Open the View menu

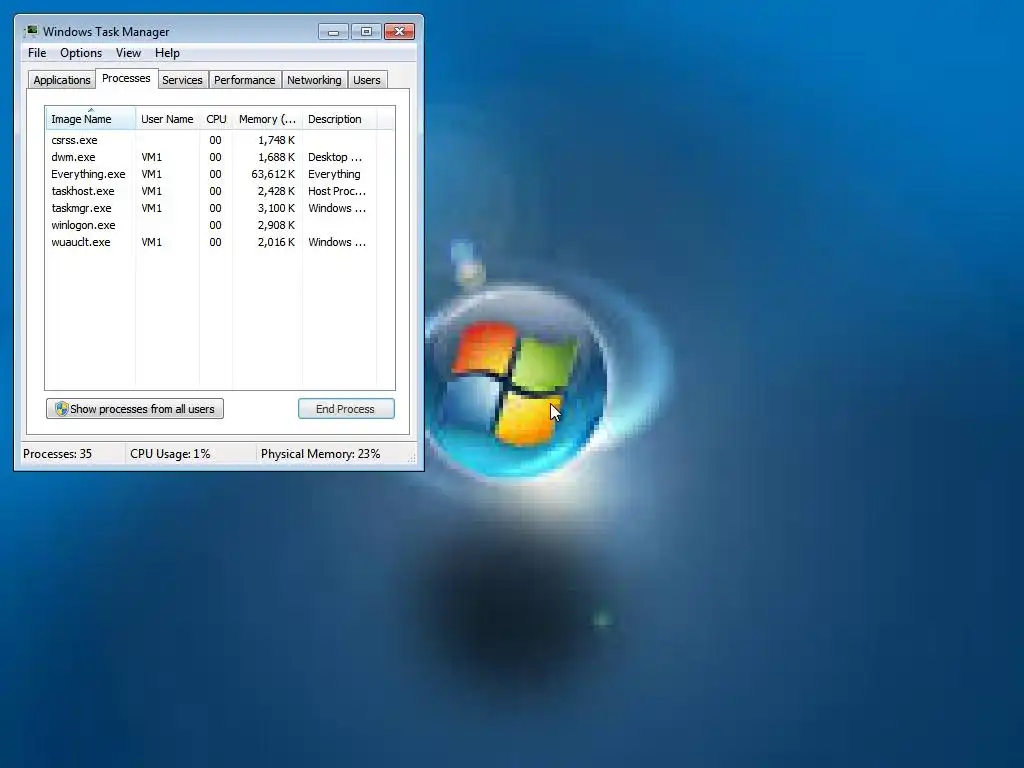[x=128, y=53]
